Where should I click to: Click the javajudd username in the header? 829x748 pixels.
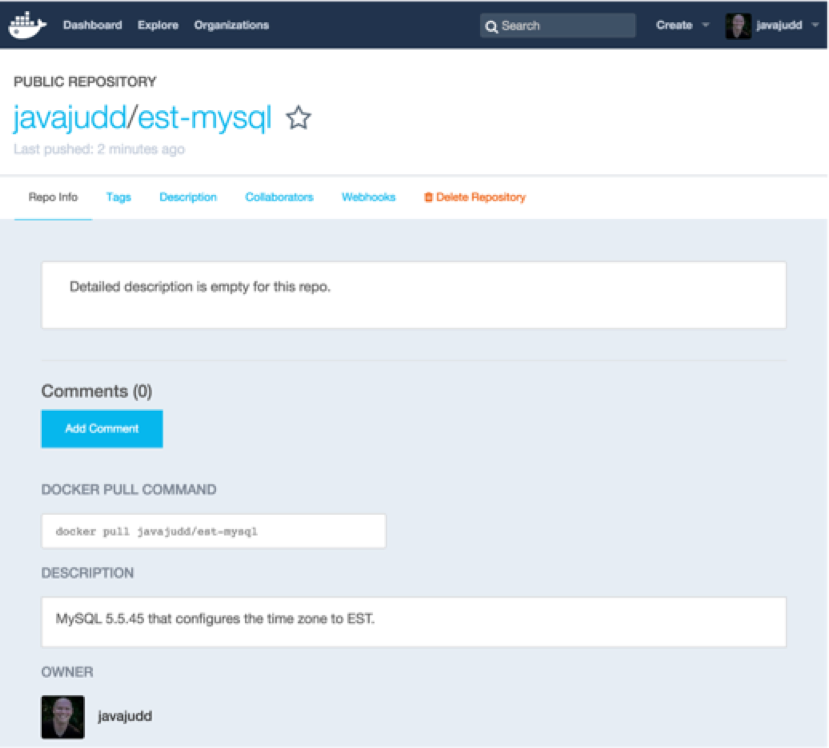coord(779,25)
